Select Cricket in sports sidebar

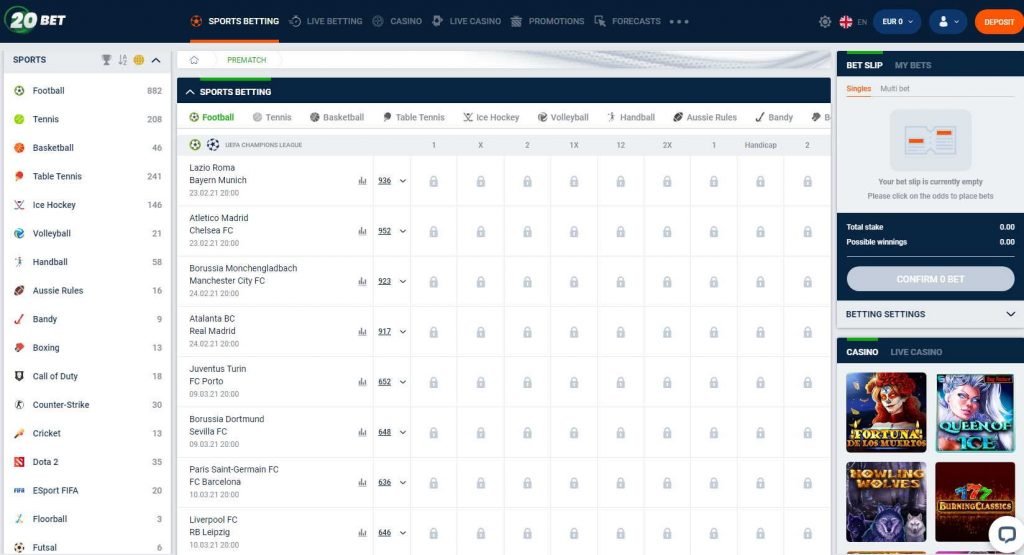pos(87,433)
